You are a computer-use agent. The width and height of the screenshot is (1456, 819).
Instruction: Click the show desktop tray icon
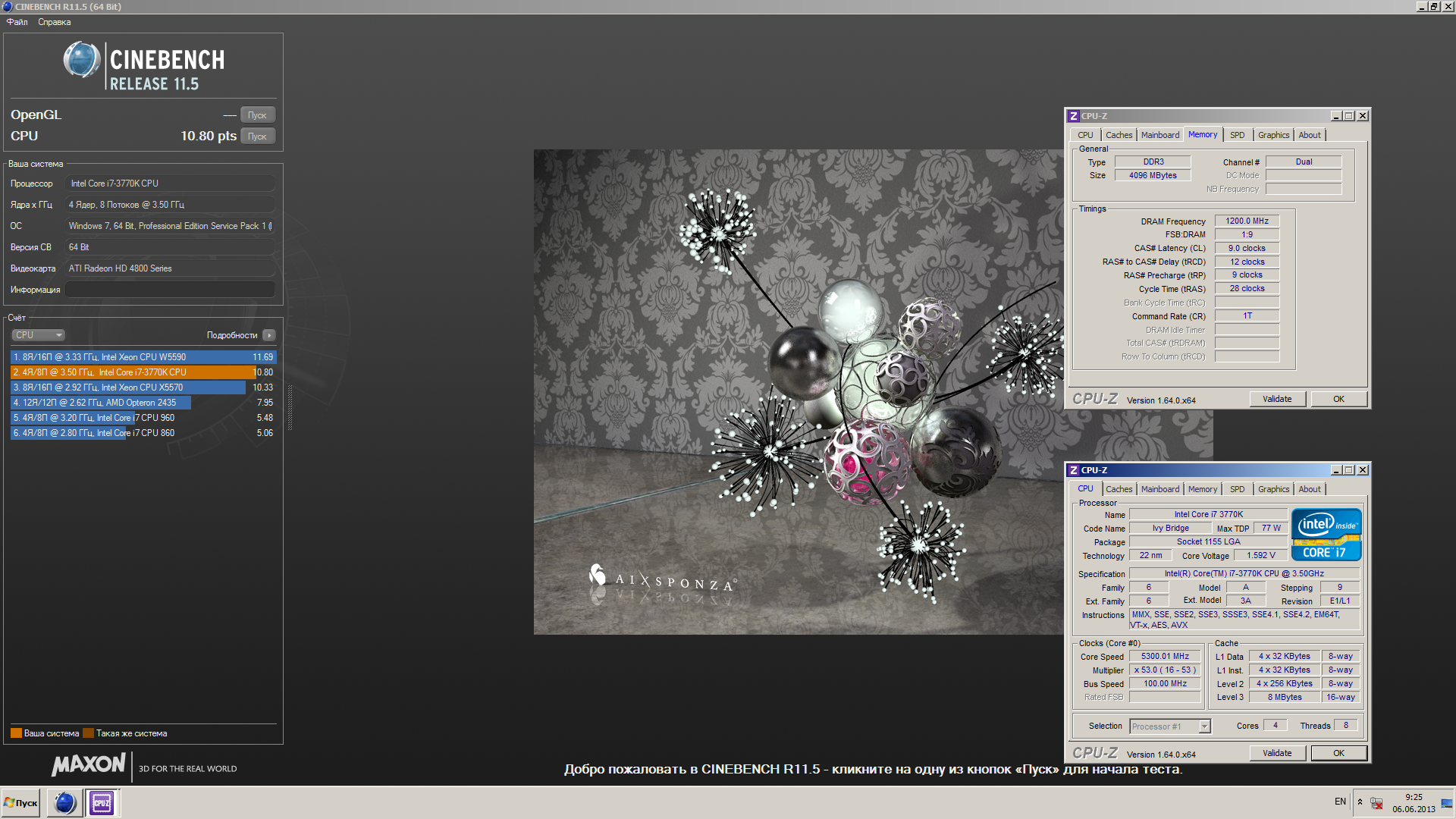point(1448,803)
